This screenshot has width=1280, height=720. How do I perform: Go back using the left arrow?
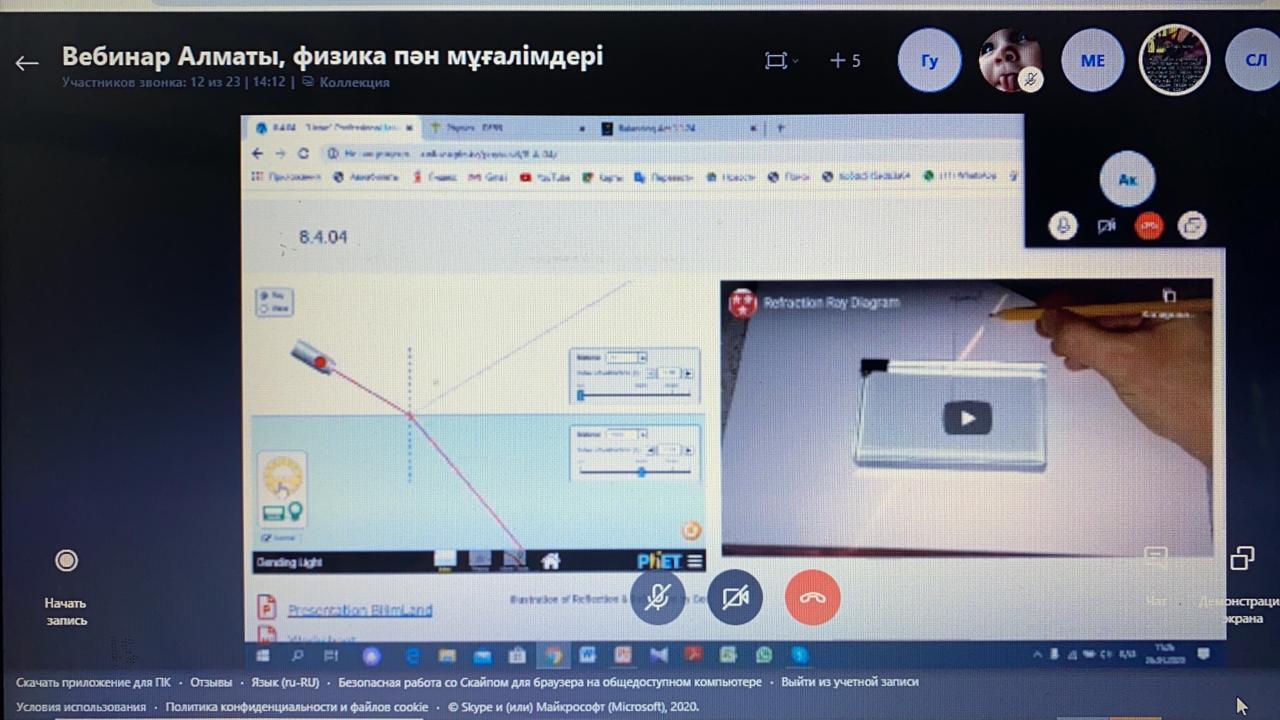point(26,63)
